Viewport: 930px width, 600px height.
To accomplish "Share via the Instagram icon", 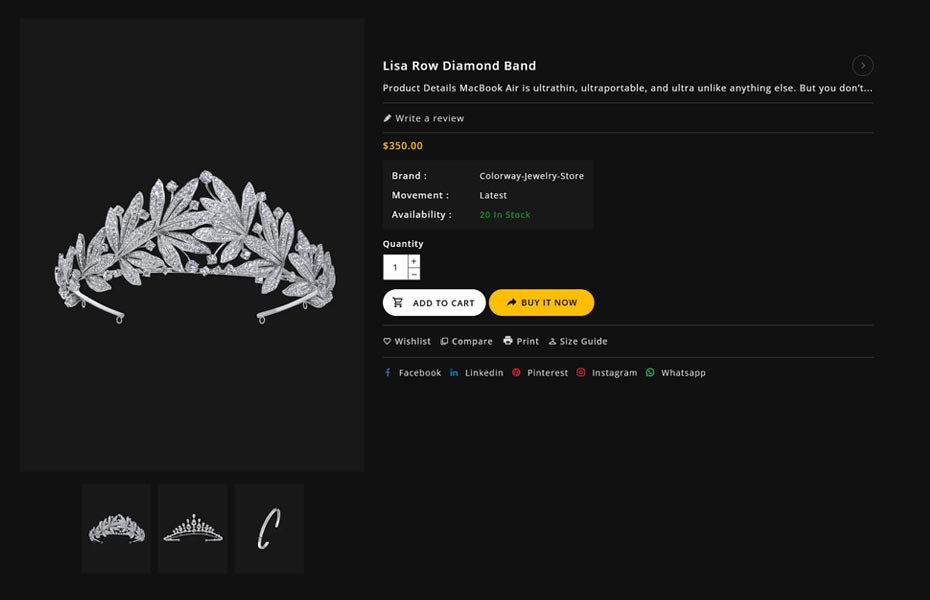I will tap(581, 372).
